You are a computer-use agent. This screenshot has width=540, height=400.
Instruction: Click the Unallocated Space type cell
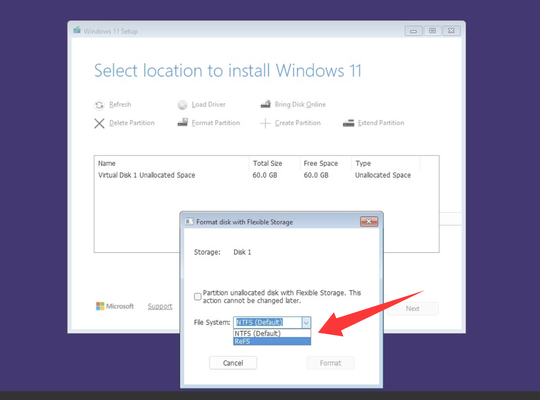click(x=383, y=175)
